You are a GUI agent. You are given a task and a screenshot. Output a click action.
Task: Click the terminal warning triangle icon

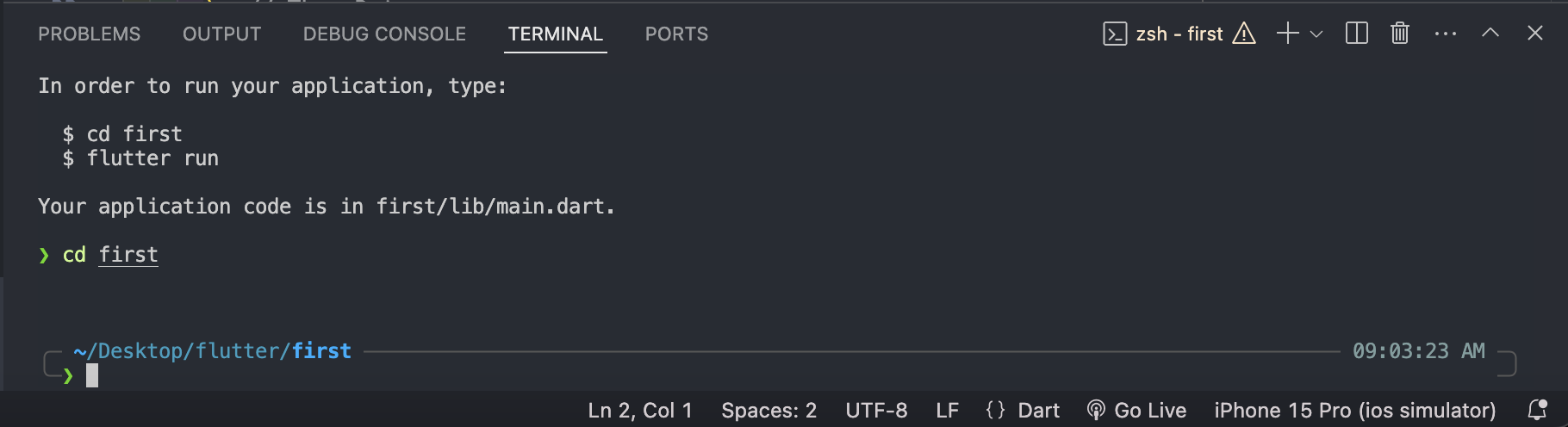[1244, 34]
